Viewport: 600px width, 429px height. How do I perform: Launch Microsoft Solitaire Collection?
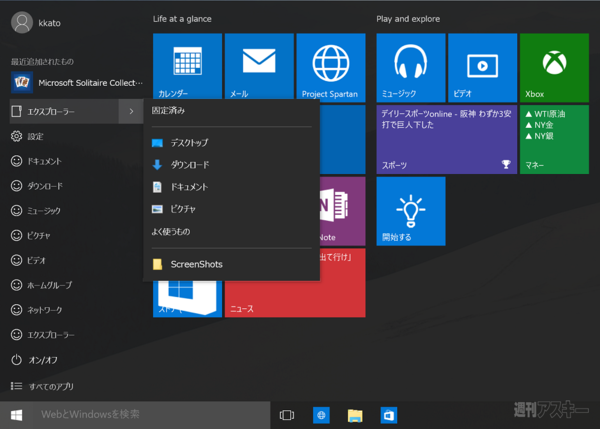[x=77, y=83]
